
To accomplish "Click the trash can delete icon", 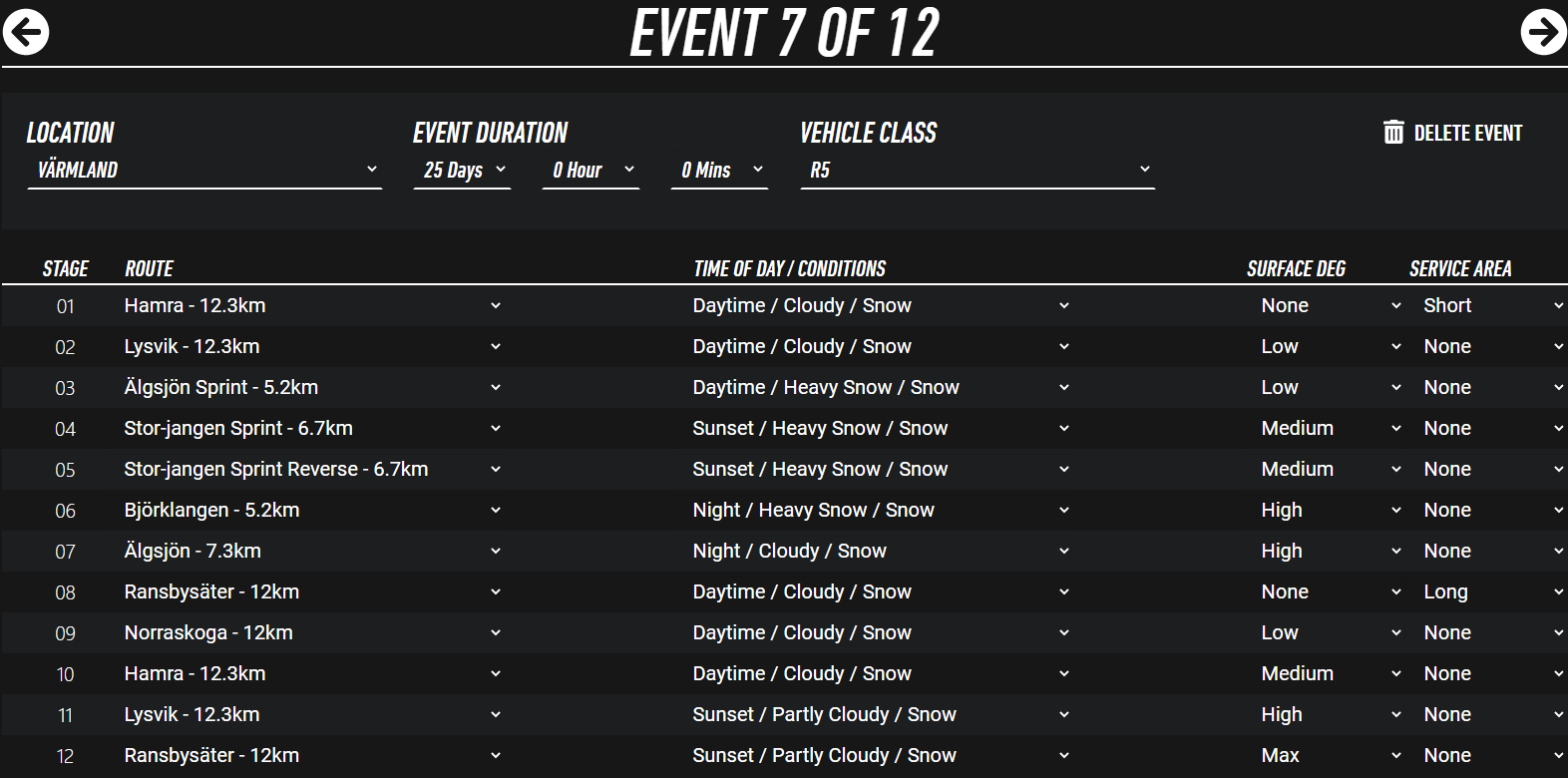I will click(x=1393, y=133).
